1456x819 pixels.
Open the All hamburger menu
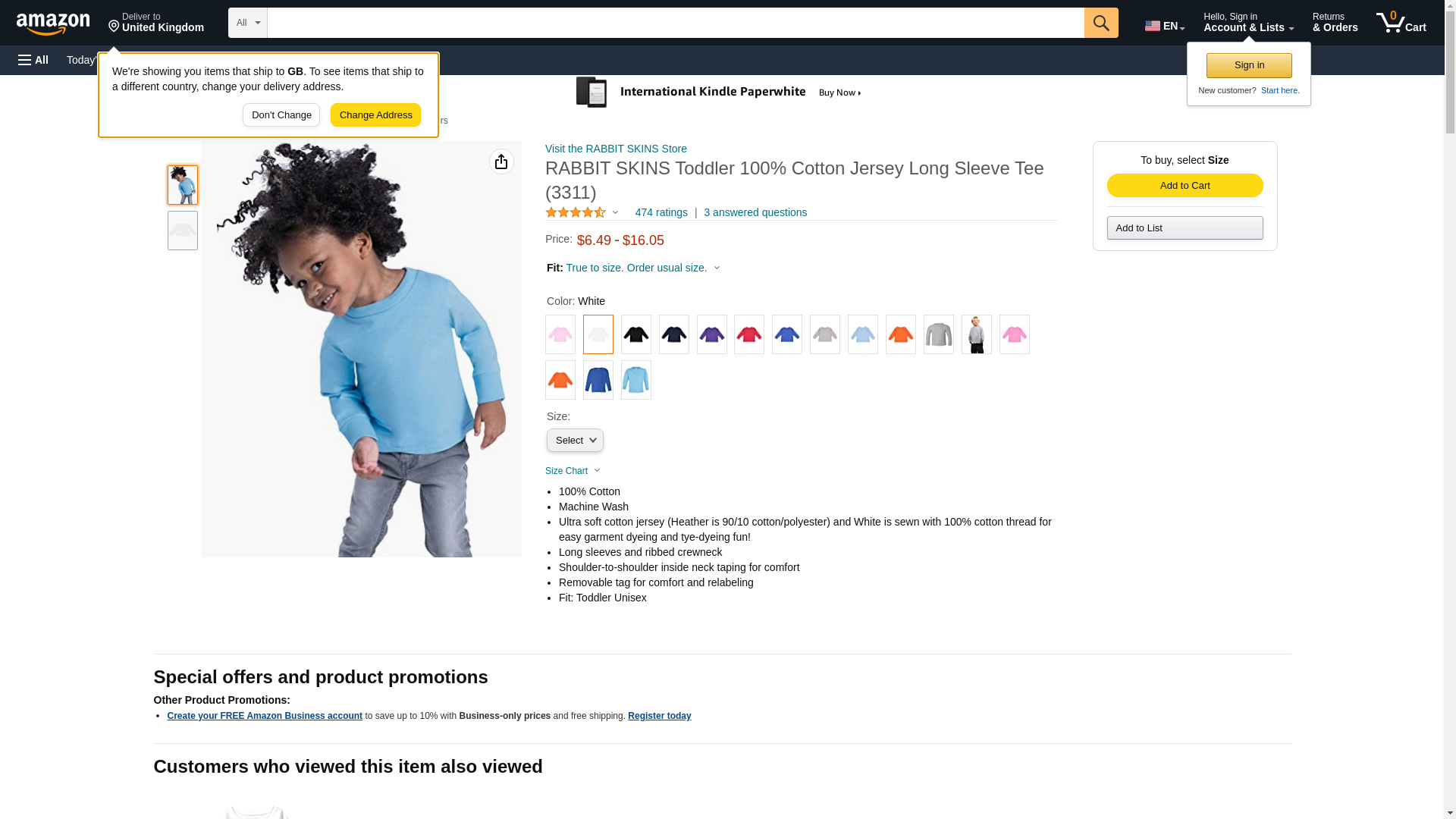[x=33, y=60]
